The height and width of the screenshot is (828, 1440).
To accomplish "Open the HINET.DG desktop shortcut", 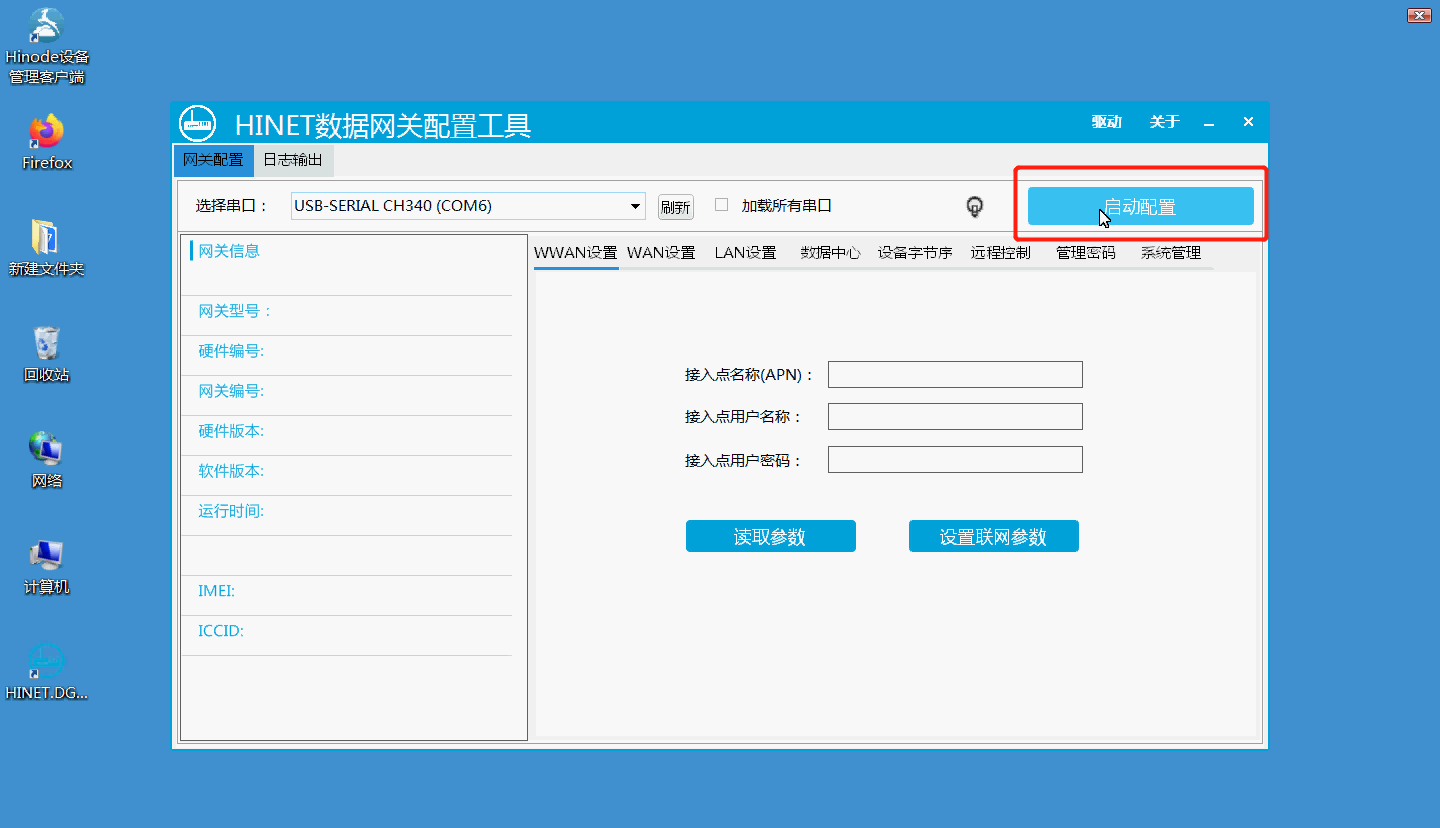I will click(x=46, y=663).
